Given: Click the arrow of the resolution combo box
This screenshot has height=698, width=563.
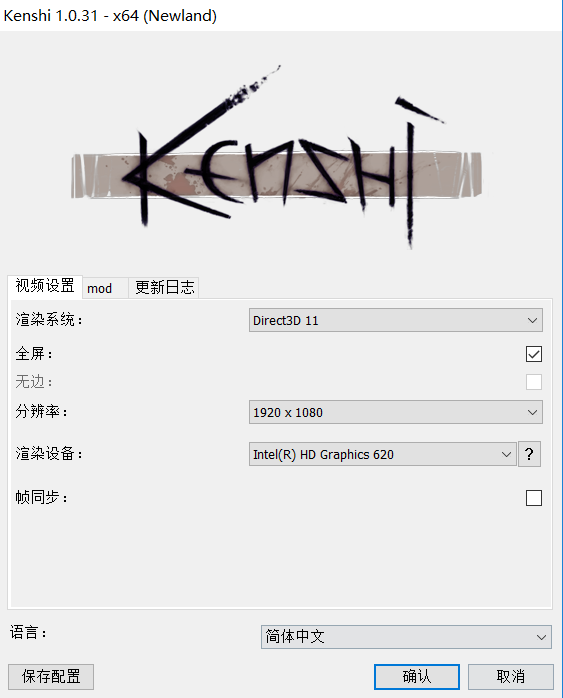Looking at the screenshot, I should point(532,412).
